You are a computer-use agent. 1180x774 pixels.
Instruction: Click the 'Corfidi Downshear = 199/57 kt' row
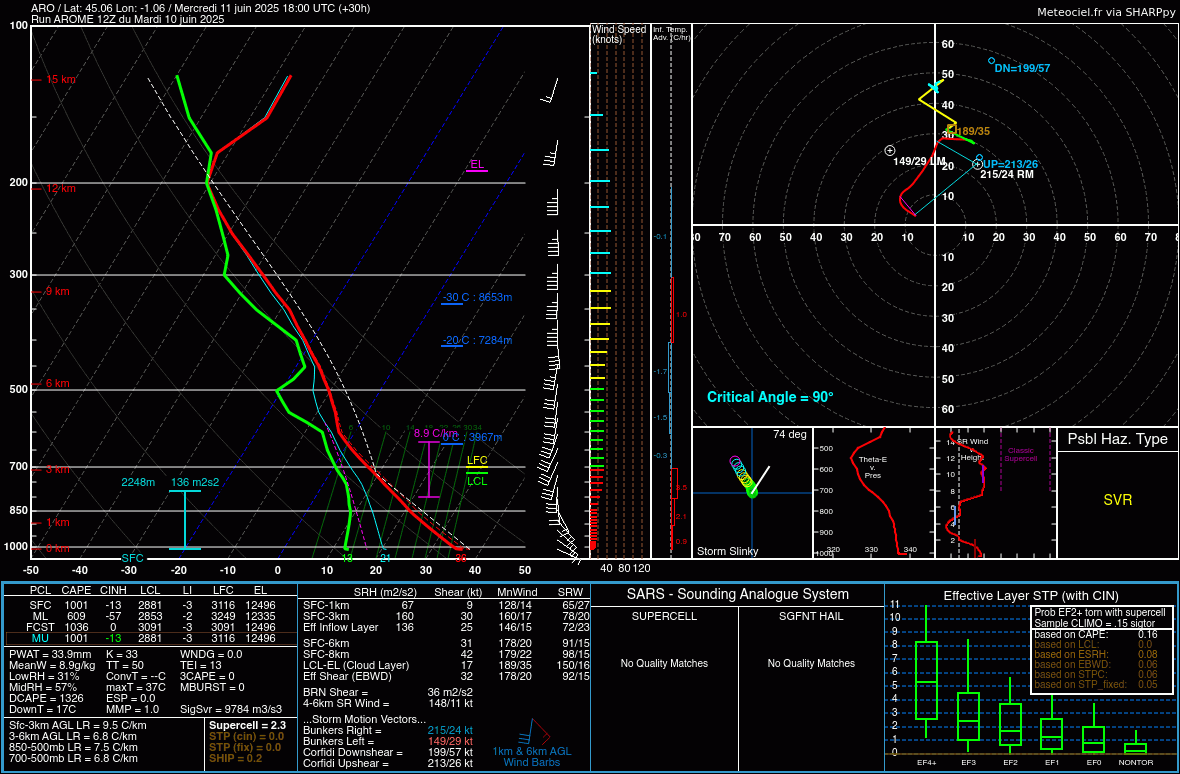388,752
